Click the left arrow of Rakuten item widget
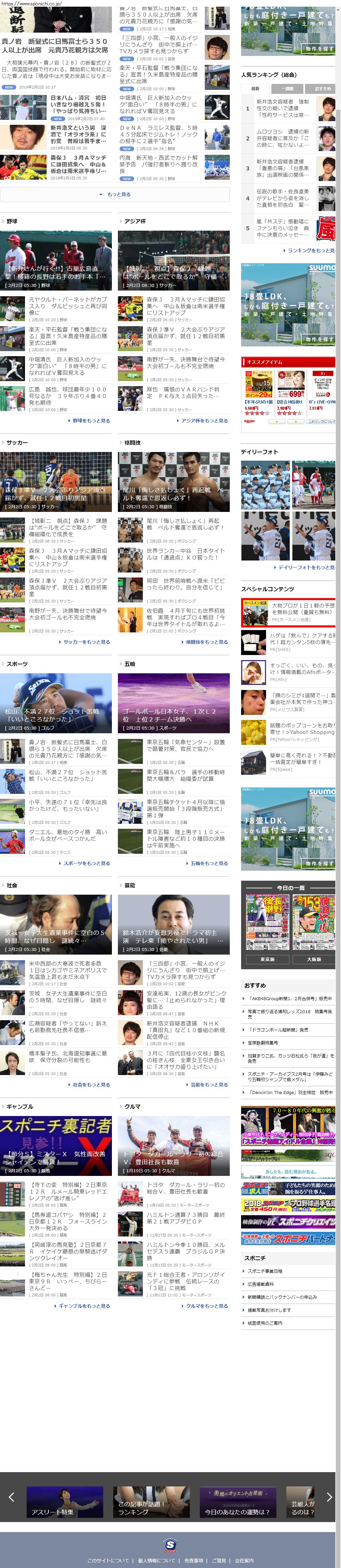 click(x=277, y=421)
